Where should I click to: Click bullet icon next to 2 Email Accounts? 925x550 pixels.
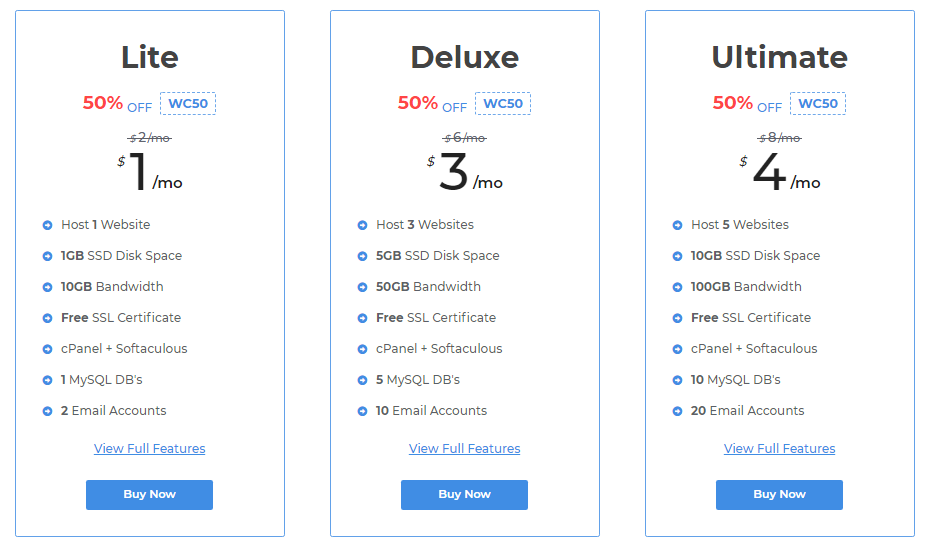coord(47,411)
